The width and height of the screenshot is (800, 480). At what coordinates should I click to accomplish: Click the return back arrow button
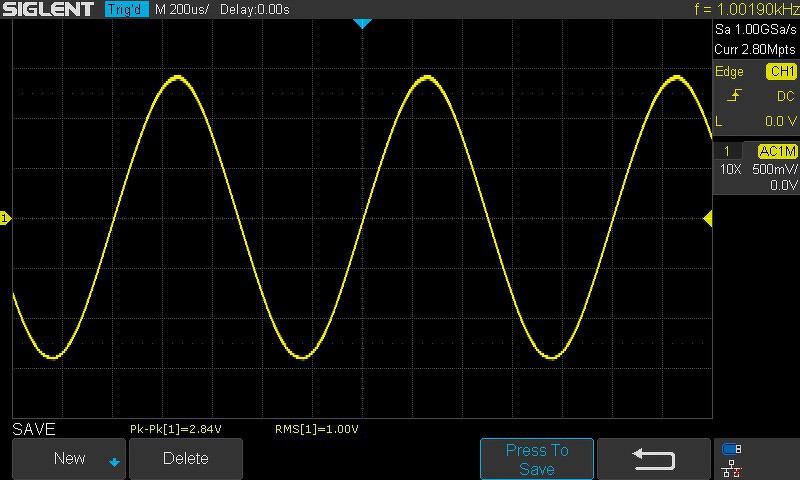[x=654, y=459]
